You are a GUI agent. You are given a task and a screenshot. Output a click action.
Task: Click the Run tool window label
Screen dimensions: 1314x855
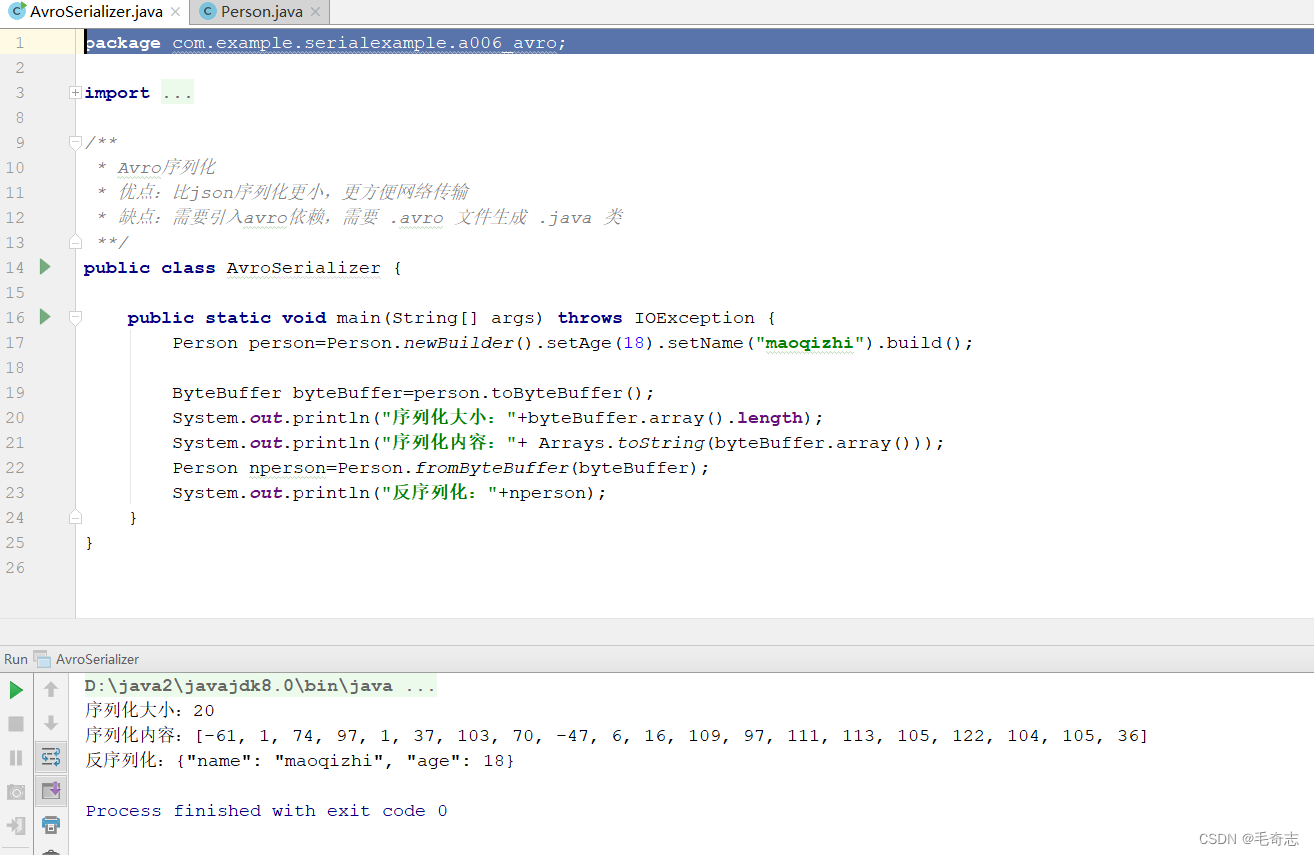16,659
